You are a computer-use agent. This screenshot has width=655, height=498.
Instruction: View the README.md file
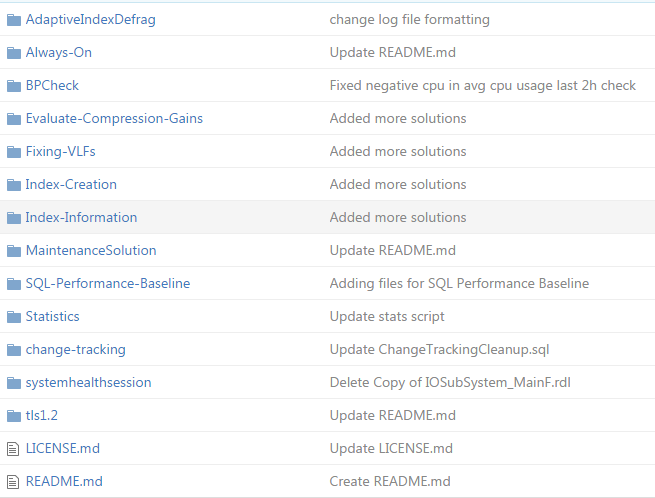(x=64, y=482)
